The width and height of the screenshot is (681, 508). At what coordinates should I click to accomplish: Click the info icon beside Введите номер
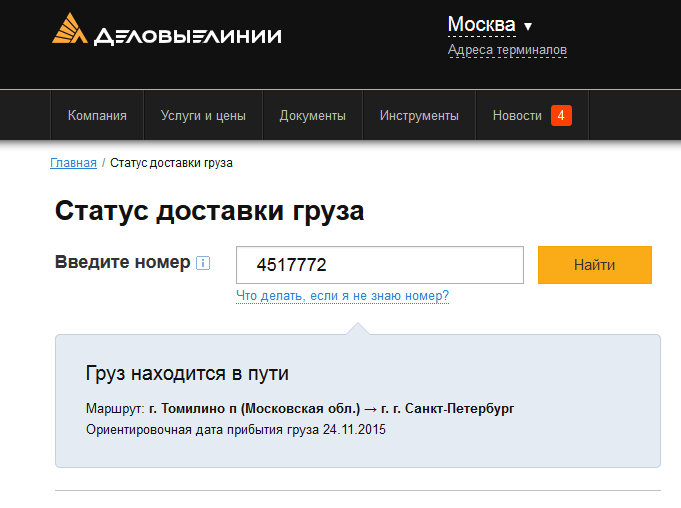point(203,263)
